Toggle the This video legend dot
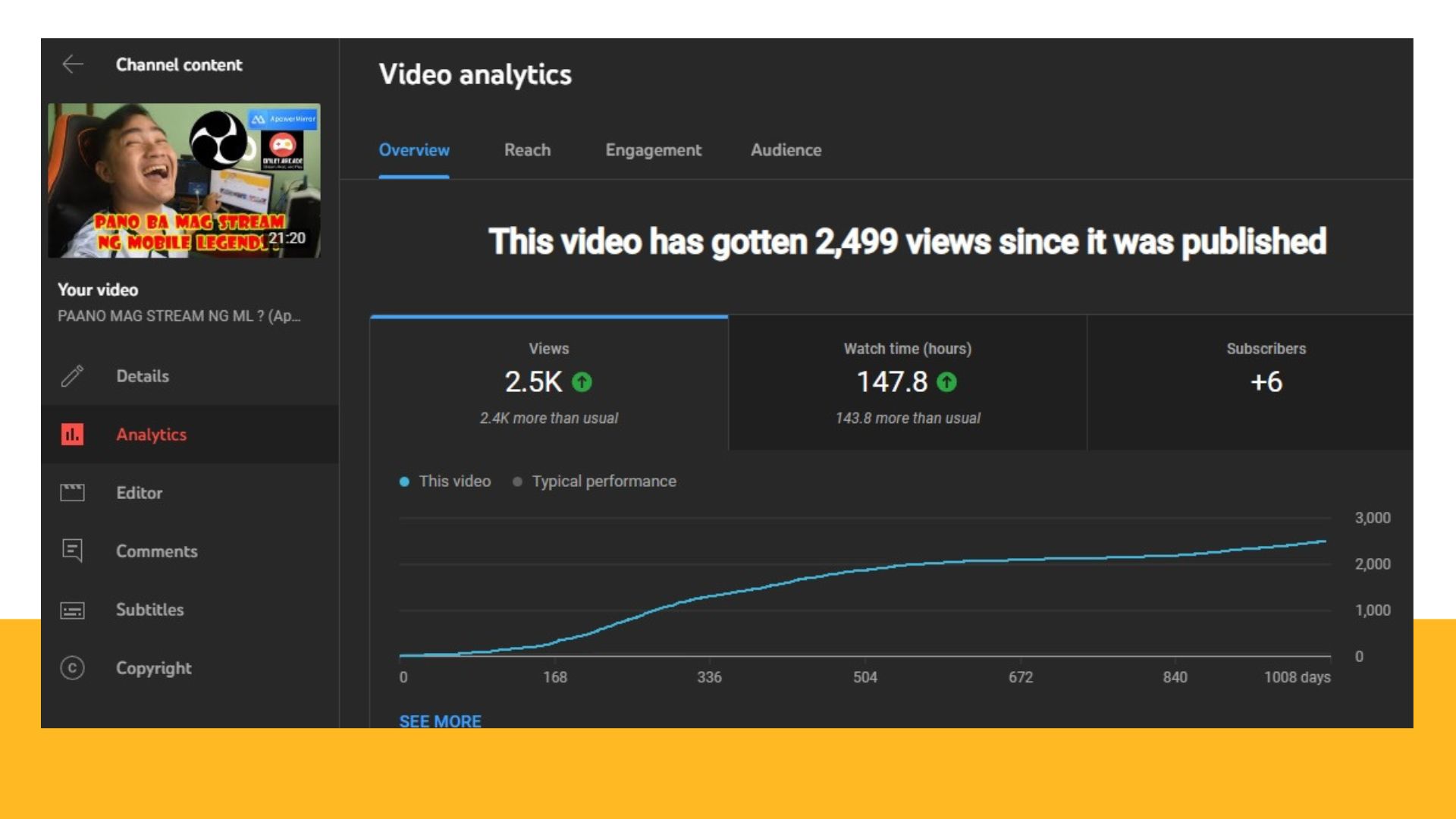1456x819 pixels. pyautogui.click(x=404, y=482)
